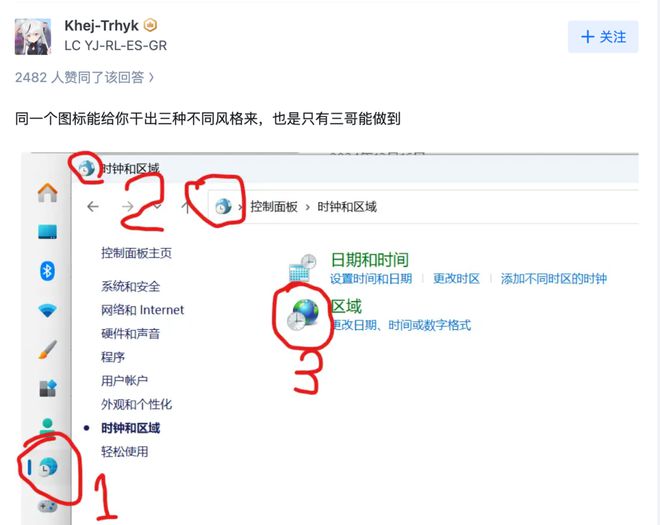The image size is (660, 525).
Task: Expand the 2482 人赞同了该回答 list
Action: pos(85,77)
